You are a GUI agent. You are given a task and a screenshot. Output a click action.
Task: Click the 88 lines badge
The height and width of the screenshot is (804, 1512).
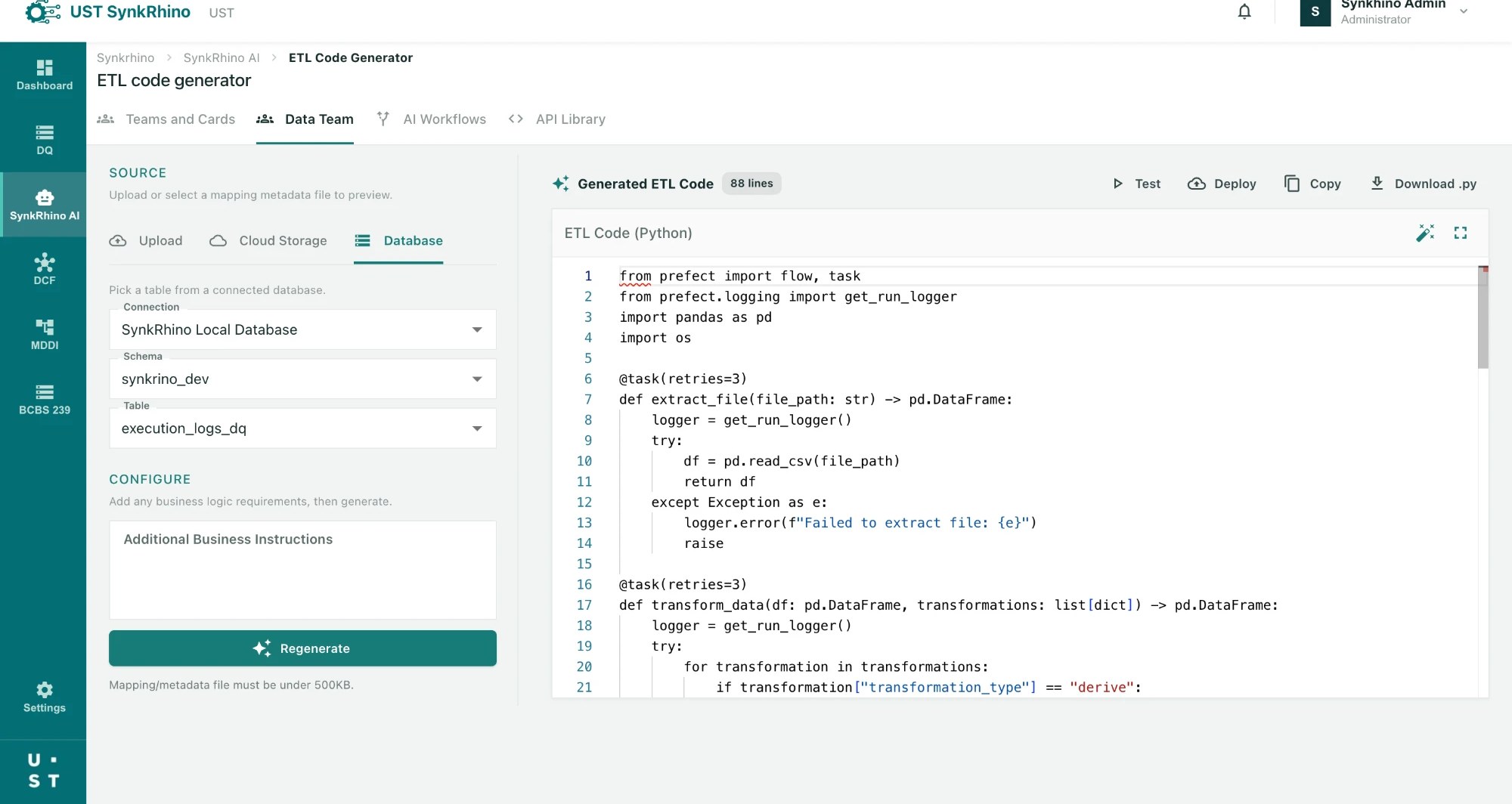coord(751,184)
